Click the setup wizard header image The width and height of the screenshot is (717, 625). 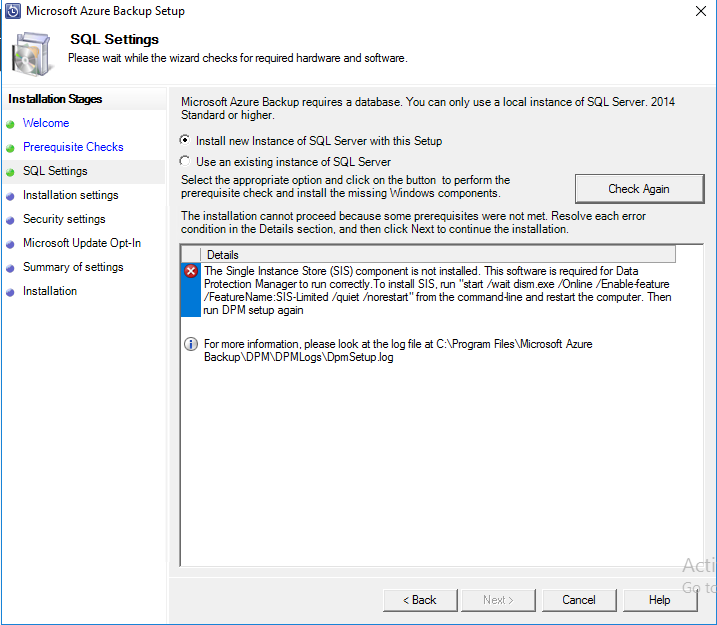[x=31, y=53]
